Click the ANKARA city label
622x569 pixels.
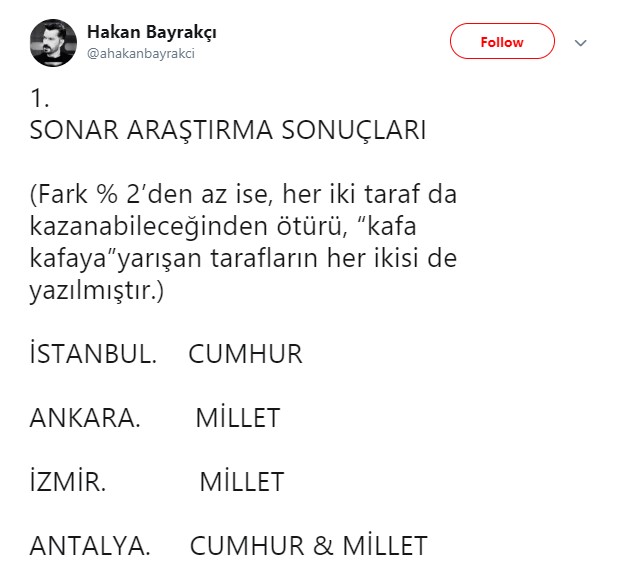coord(84,417)
